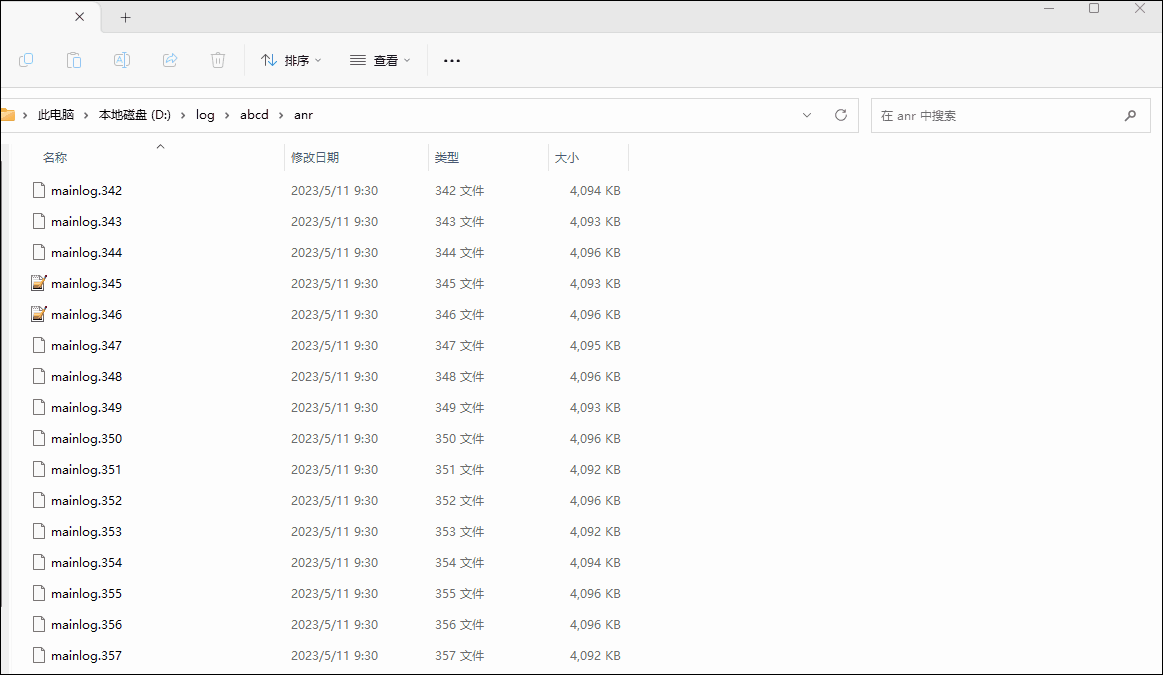The image size is (1163, 675).
Task: Select the mainlog.345 file
Action: (x=86, y=284)
